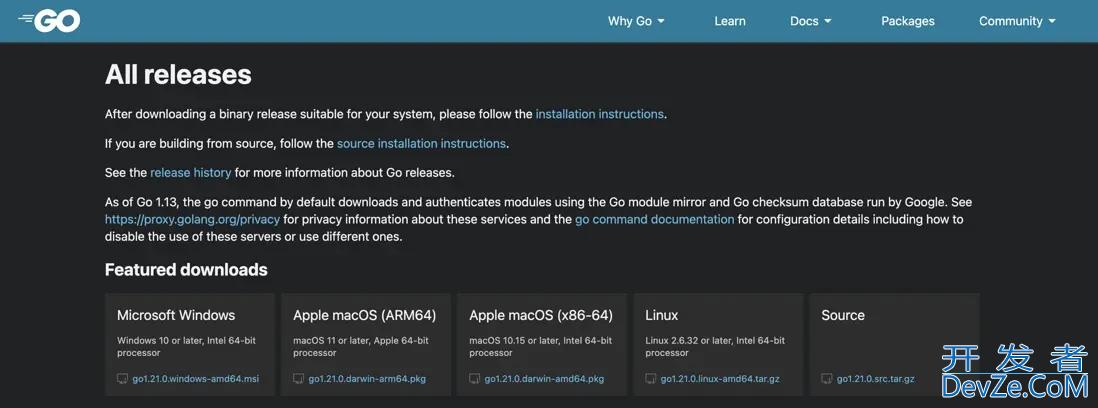1098x408 pixels.
Task: Select the Apple macOS (ARM64) card title
Action: (365, 315)
